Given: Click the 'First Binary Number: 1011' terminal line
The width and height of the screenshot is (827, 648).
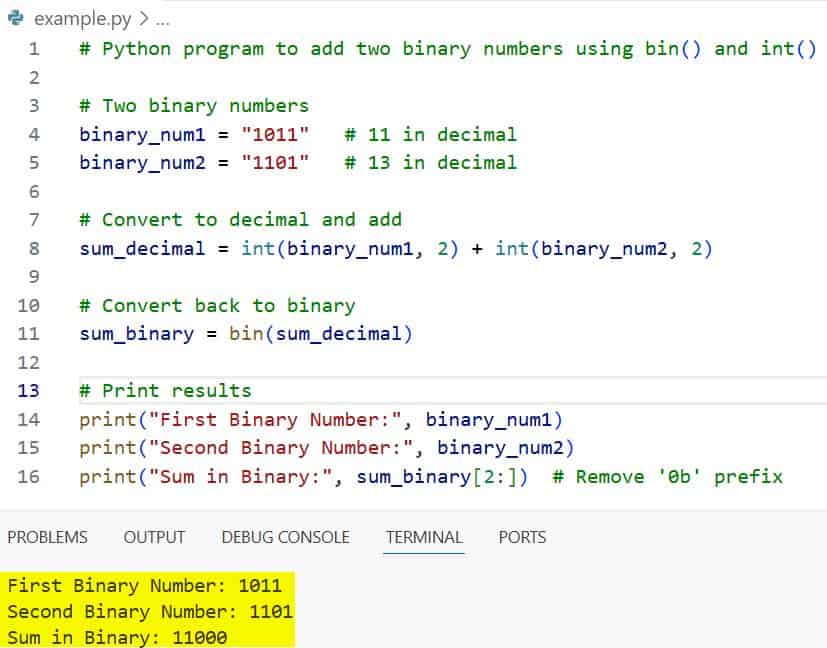Looking at the screenshot, I should 144,586.
